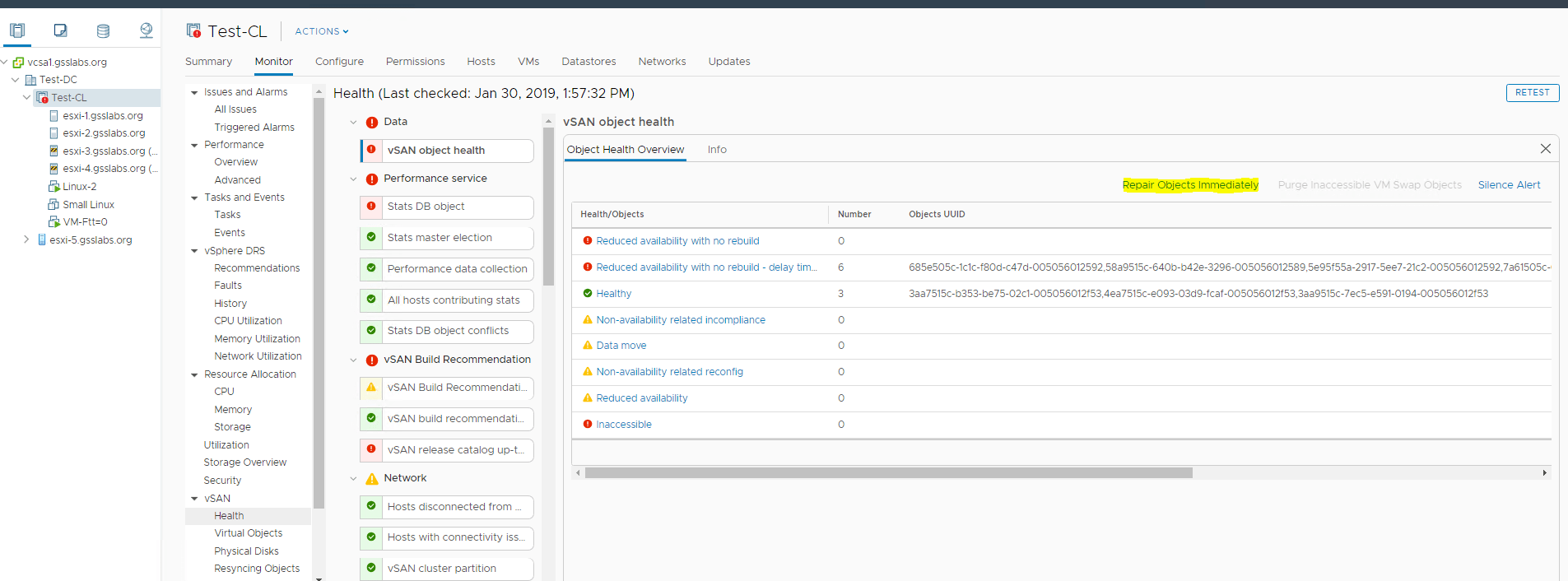Image resolution: width=1568 pixels, height=581 pixels.
Task: Click the Silence Alert link
Action: click(1508, 185)
